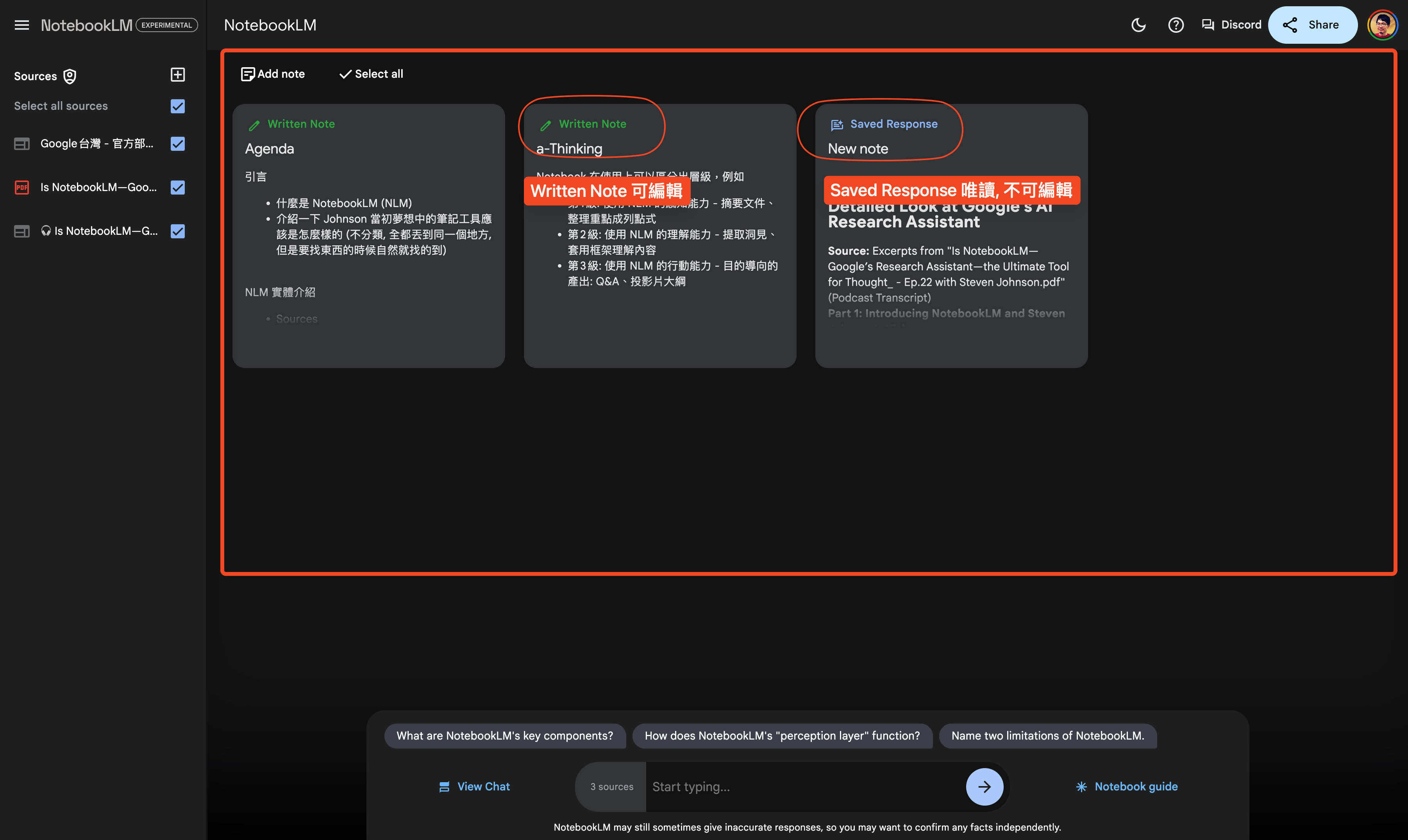Open the Share dialog
Image resolution: width=1408 pixels, height=840 pixels.
[1312, 25]
